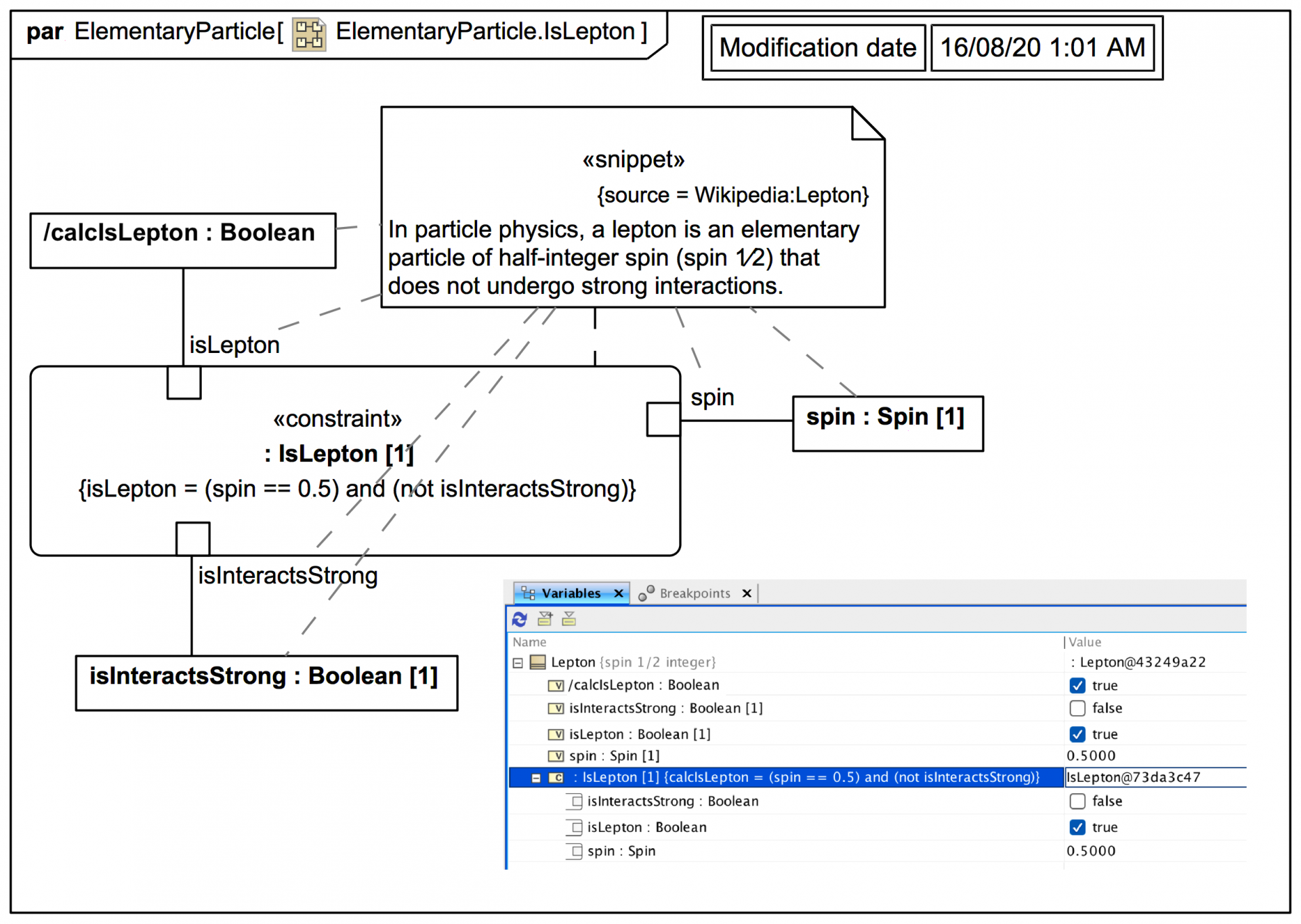Close the Variables tab

pos(619,593)
